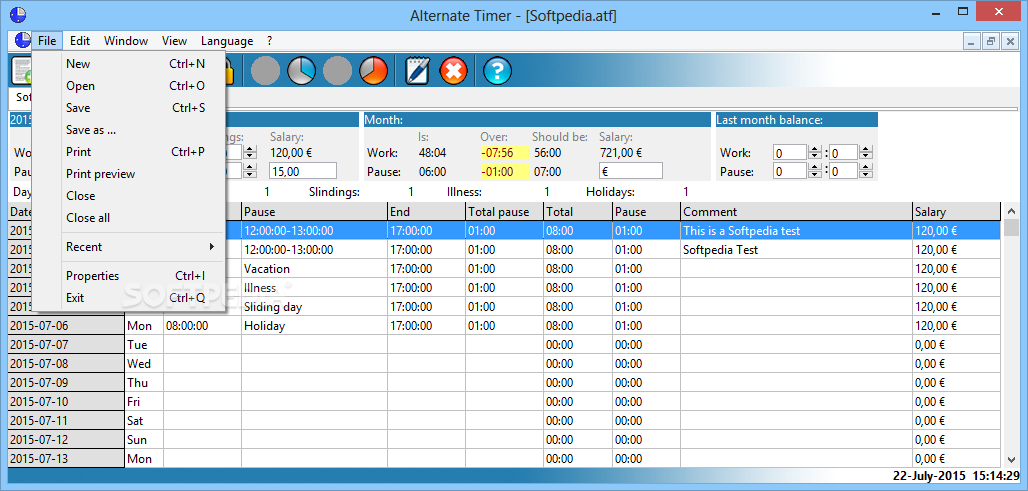Image resolution: width=1028 pixels, height=491 pixels.
Task: Click the blue pie clock toolbar icon
Action: coord(301,70)
